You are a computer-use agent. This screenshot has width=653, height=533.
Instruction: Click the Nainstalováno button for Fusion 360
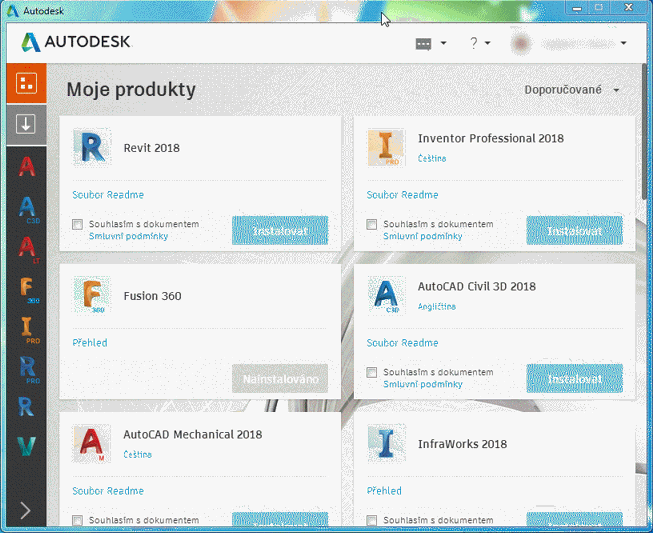point(280,379)
